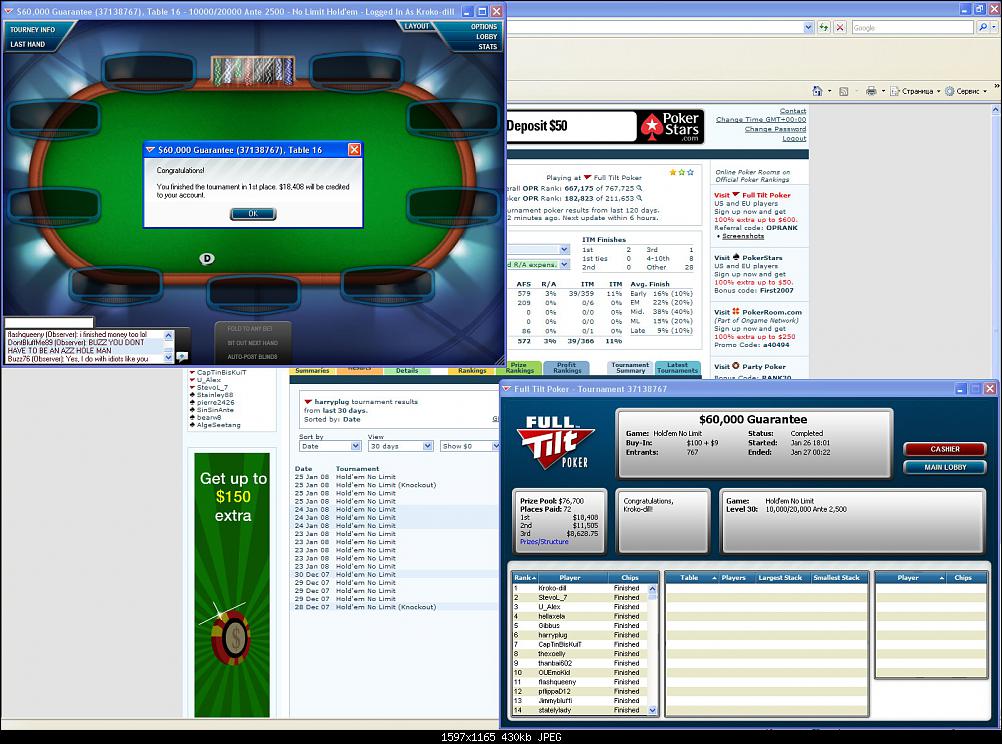Click the Last Hand button
Viewport: 1002px width, 744px height.
(27, 44)
